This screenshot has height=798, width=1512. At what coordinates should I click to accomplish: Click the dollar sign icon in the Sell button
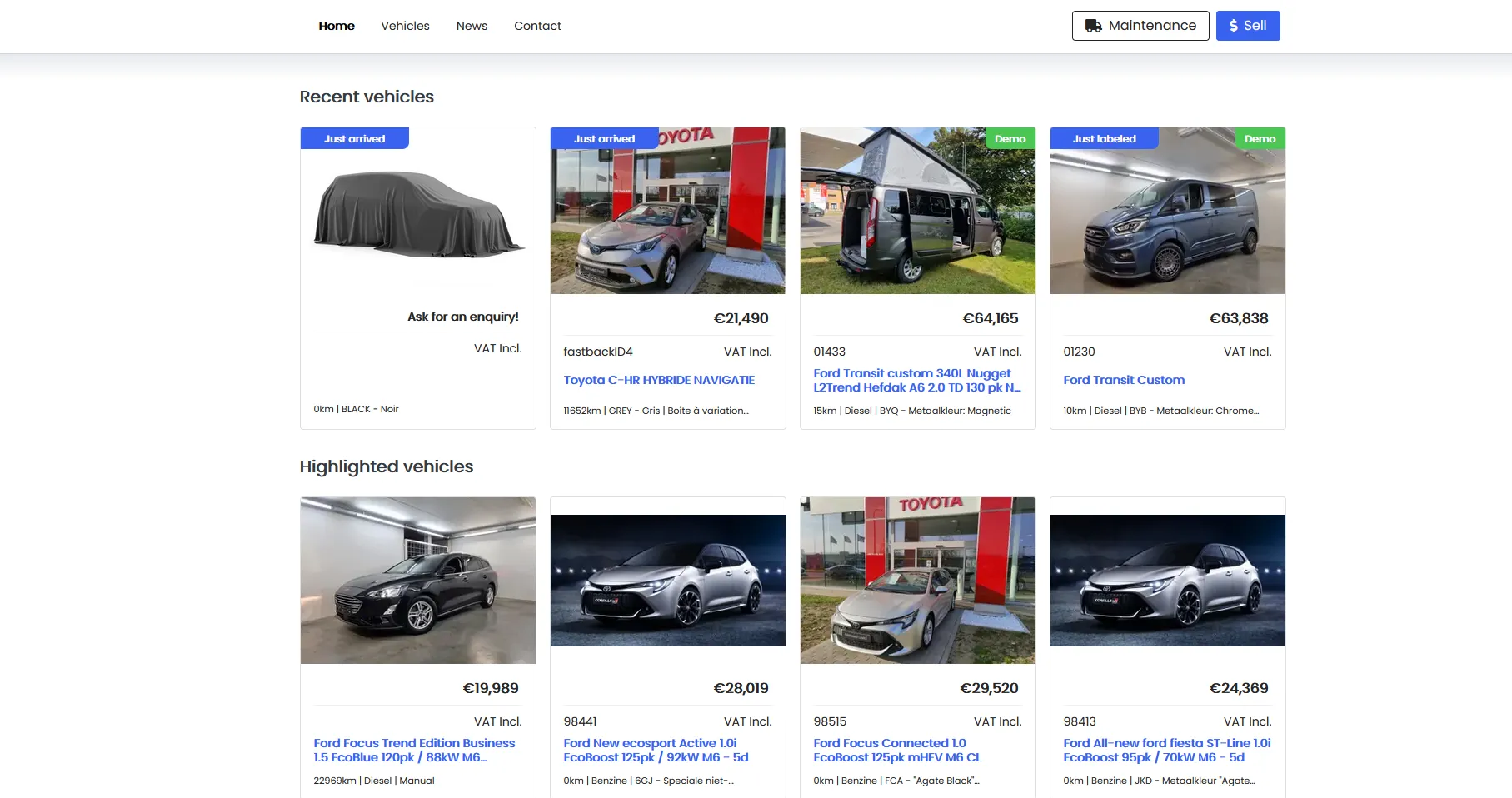pos(1234,26)
